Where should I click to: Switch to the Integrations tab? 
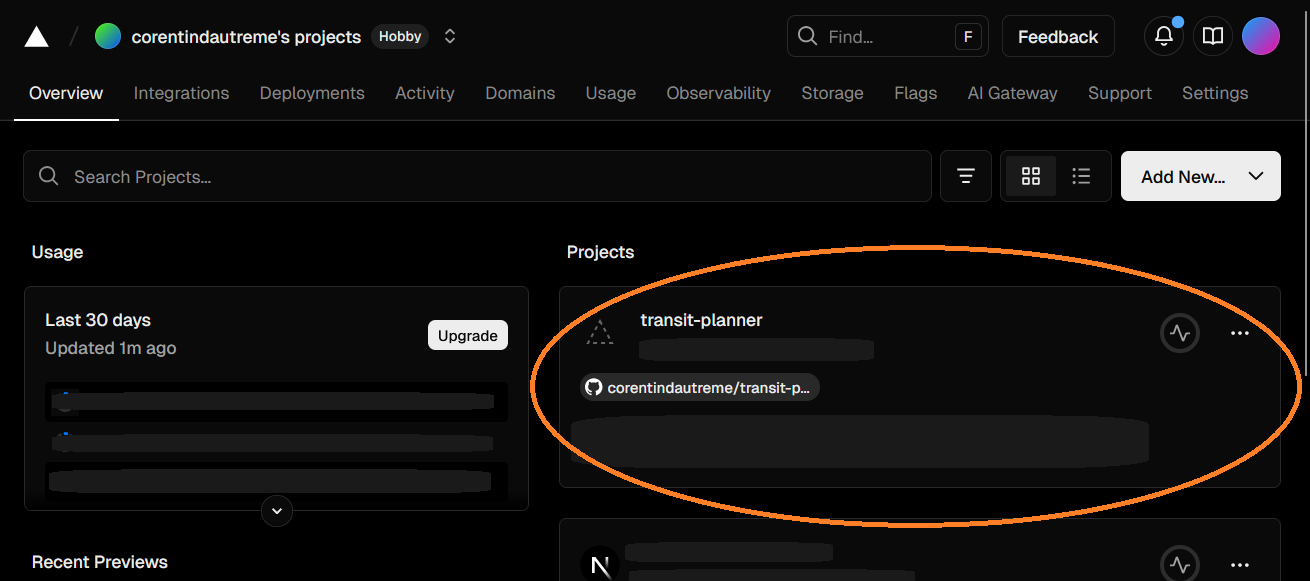(181, 93)
